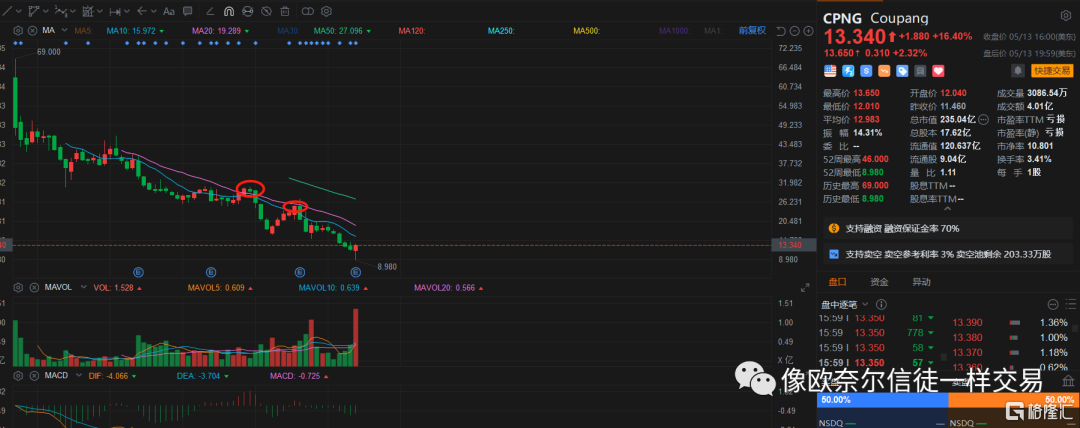Switch to the 异动 tab
The image size is (1080, 428).
point(921,282)
